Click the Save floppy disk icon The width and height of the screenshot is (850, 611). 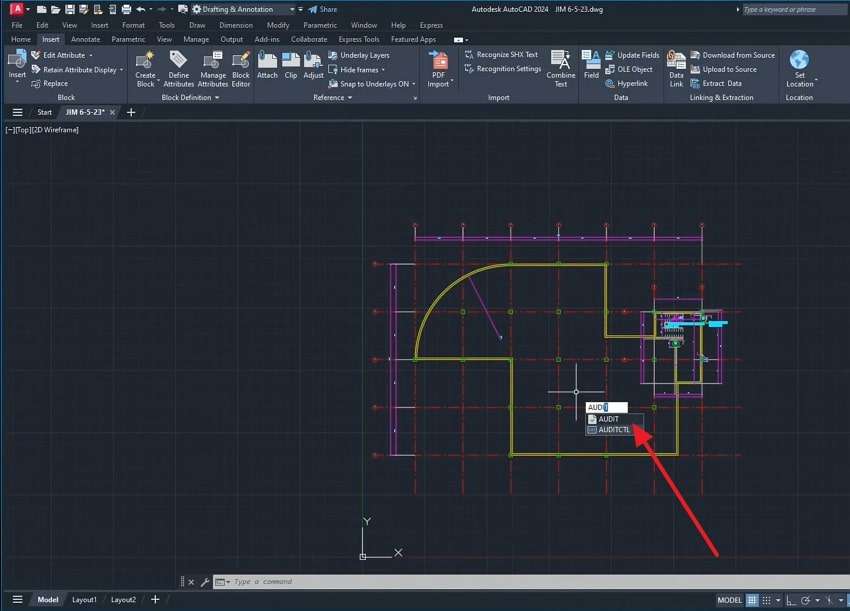[69, 9]
